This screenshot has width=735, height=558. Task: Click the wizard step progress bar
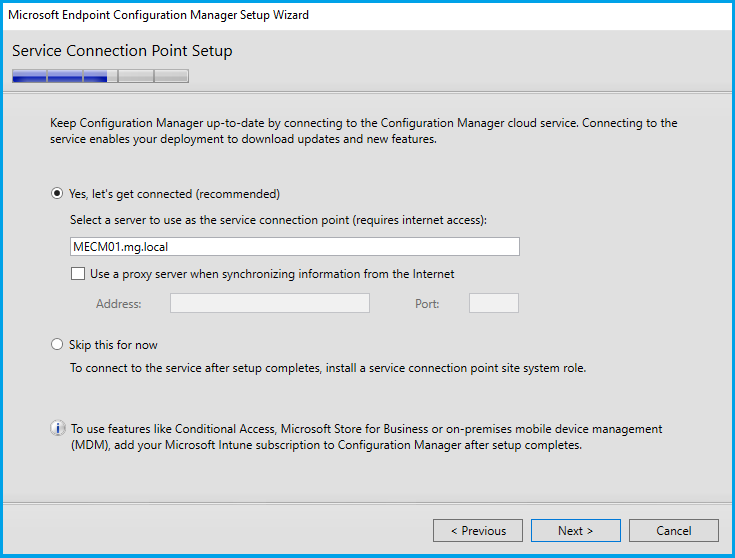point(100,76)
